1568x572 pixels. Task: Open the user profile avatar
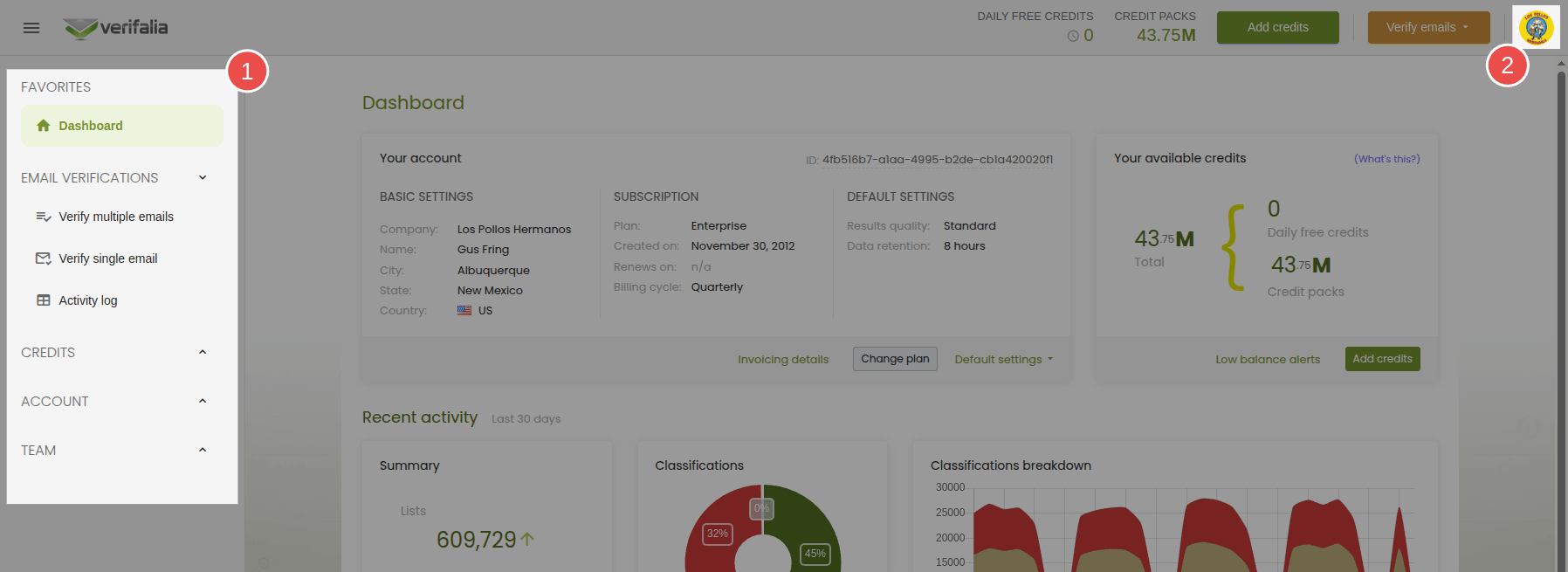point(1536,28)
